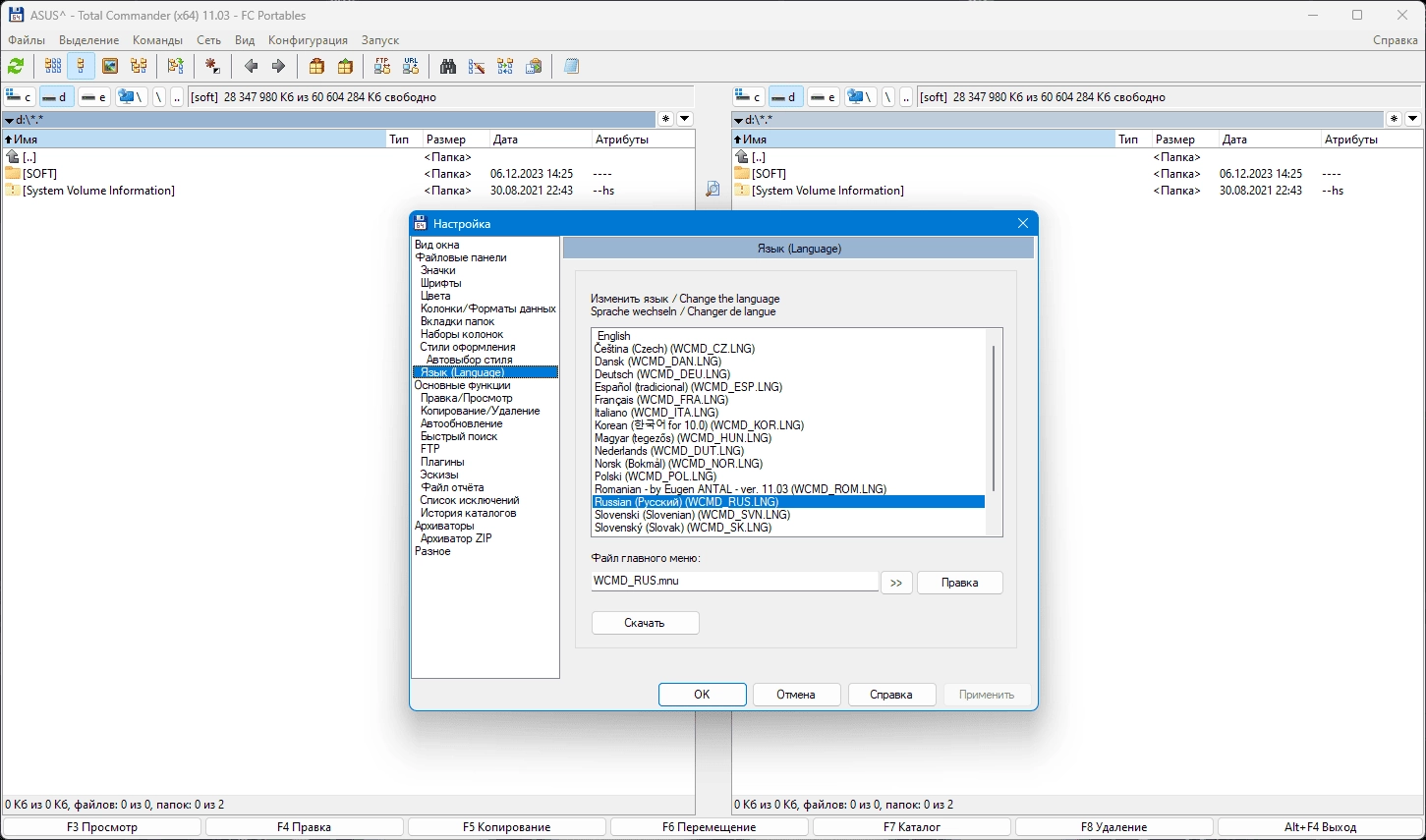Select Вид окна in settings tree
The image size is (1426, 840).
click(436, 245)
